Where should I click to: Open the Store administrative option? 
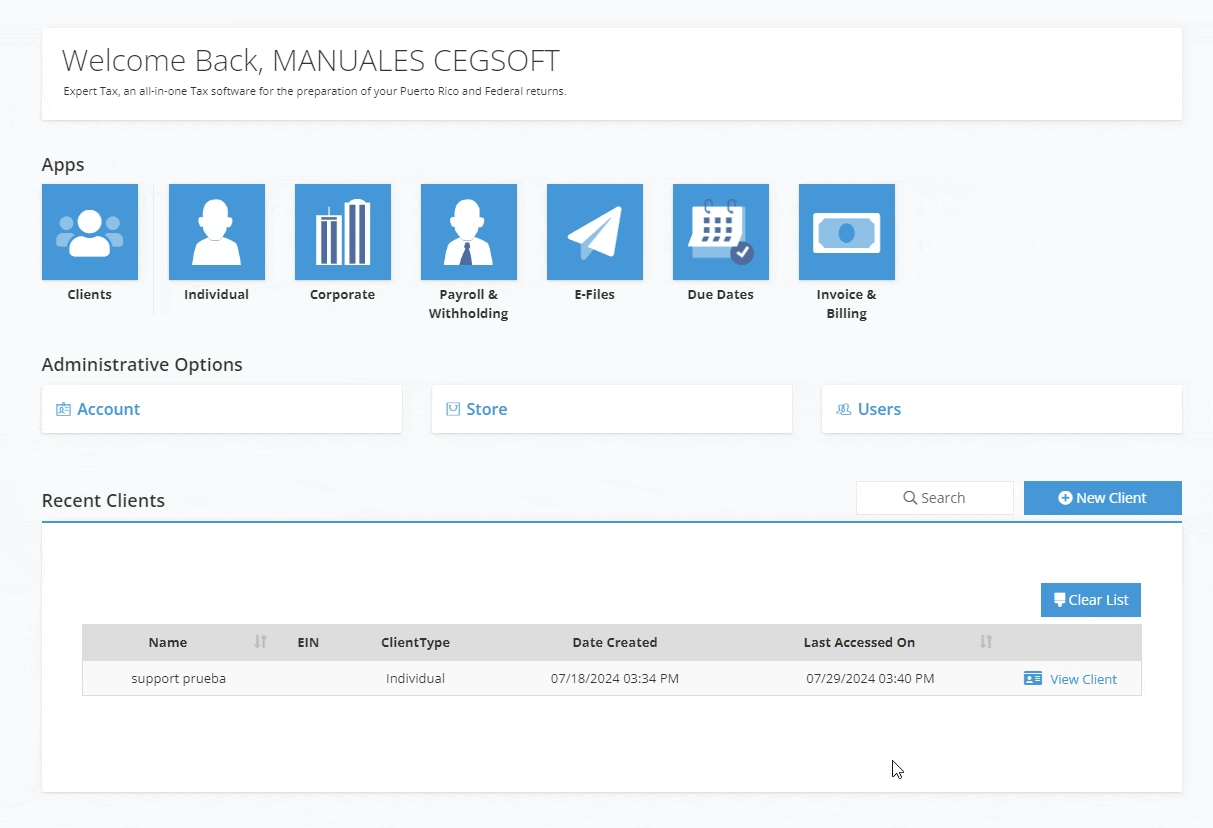click(486, 409)
